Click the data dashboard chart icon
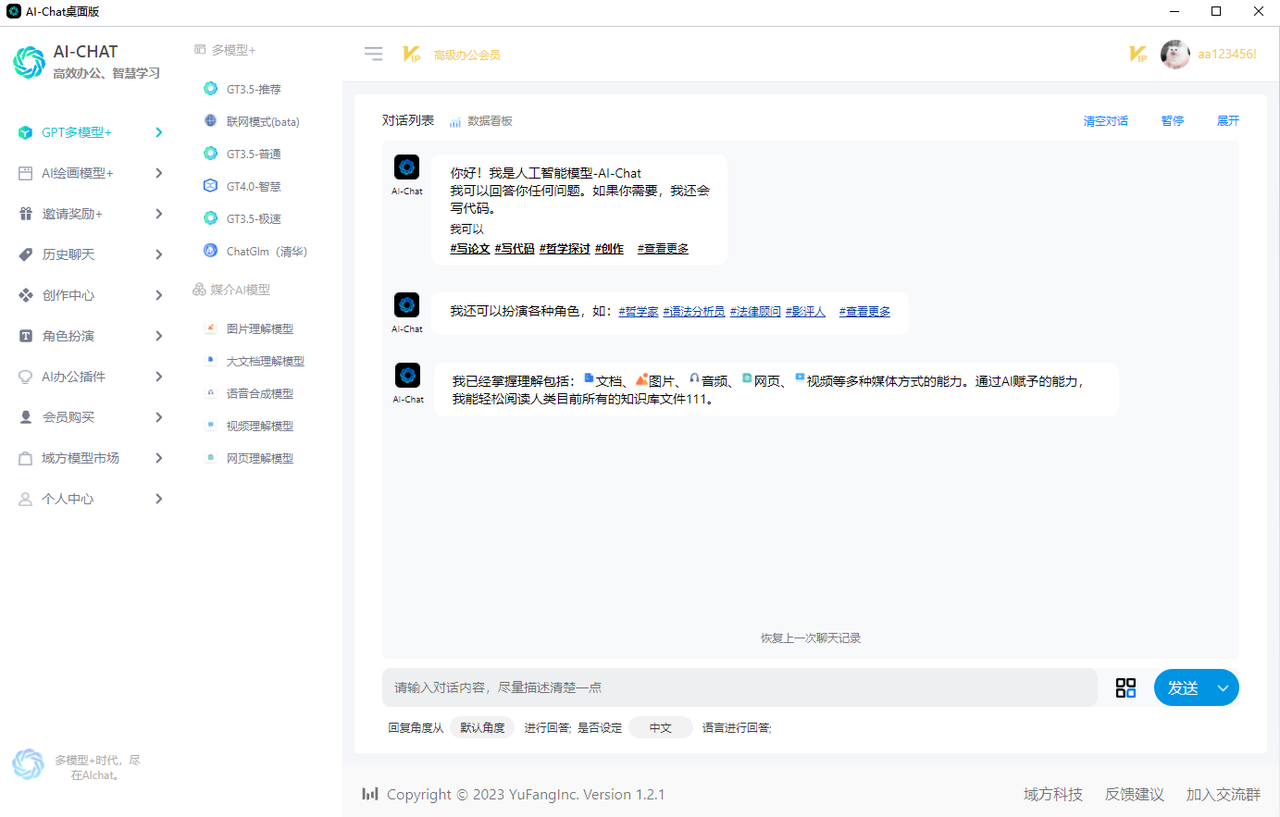 pyautogui.click(x=455, y=121)
